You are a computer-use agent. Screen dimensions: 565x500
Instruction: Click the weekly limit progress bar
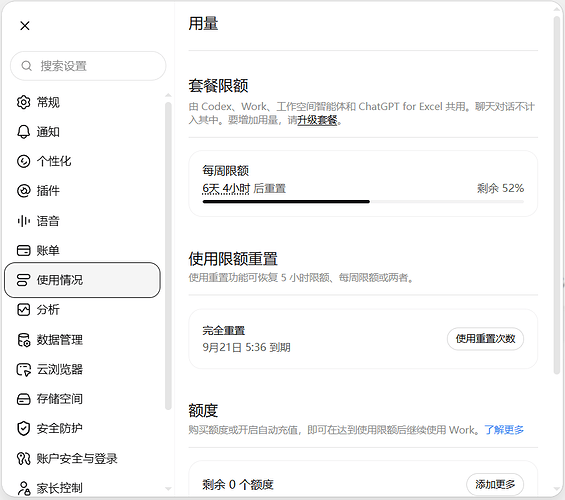pos(363,202)
